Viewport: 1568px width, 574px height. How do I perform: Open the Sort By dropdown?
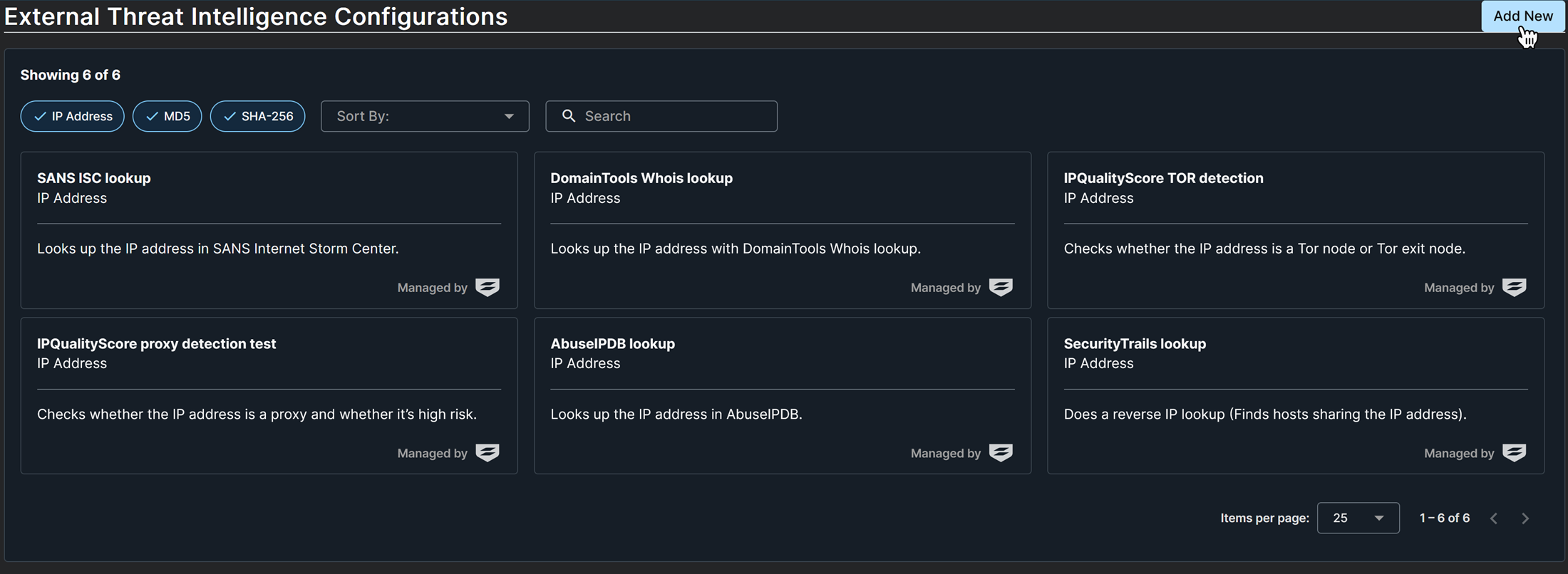(x=425, y=116)
